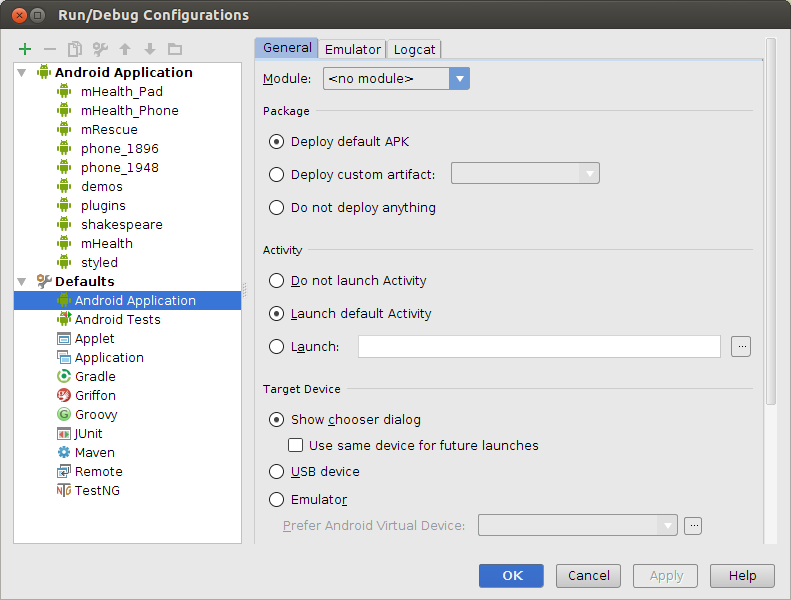Create new folder toolbar icon
The image size is (791, 600).
click(175, 49)
